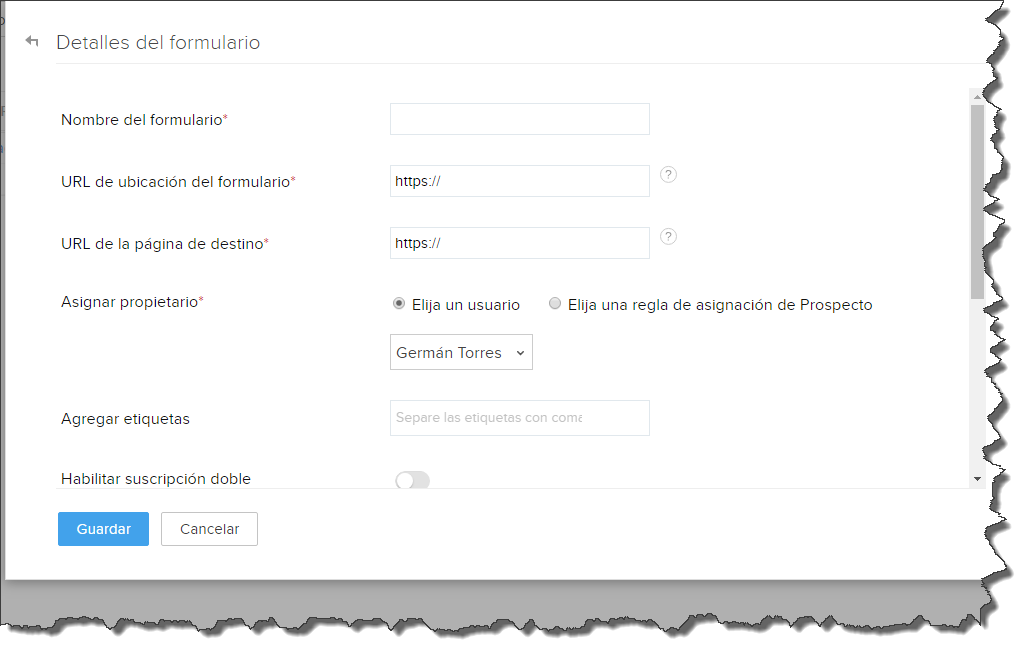Viewport: 1027px width, 655px height.
Task: Click the URL de la página de destino field
Action: point(519,243)
